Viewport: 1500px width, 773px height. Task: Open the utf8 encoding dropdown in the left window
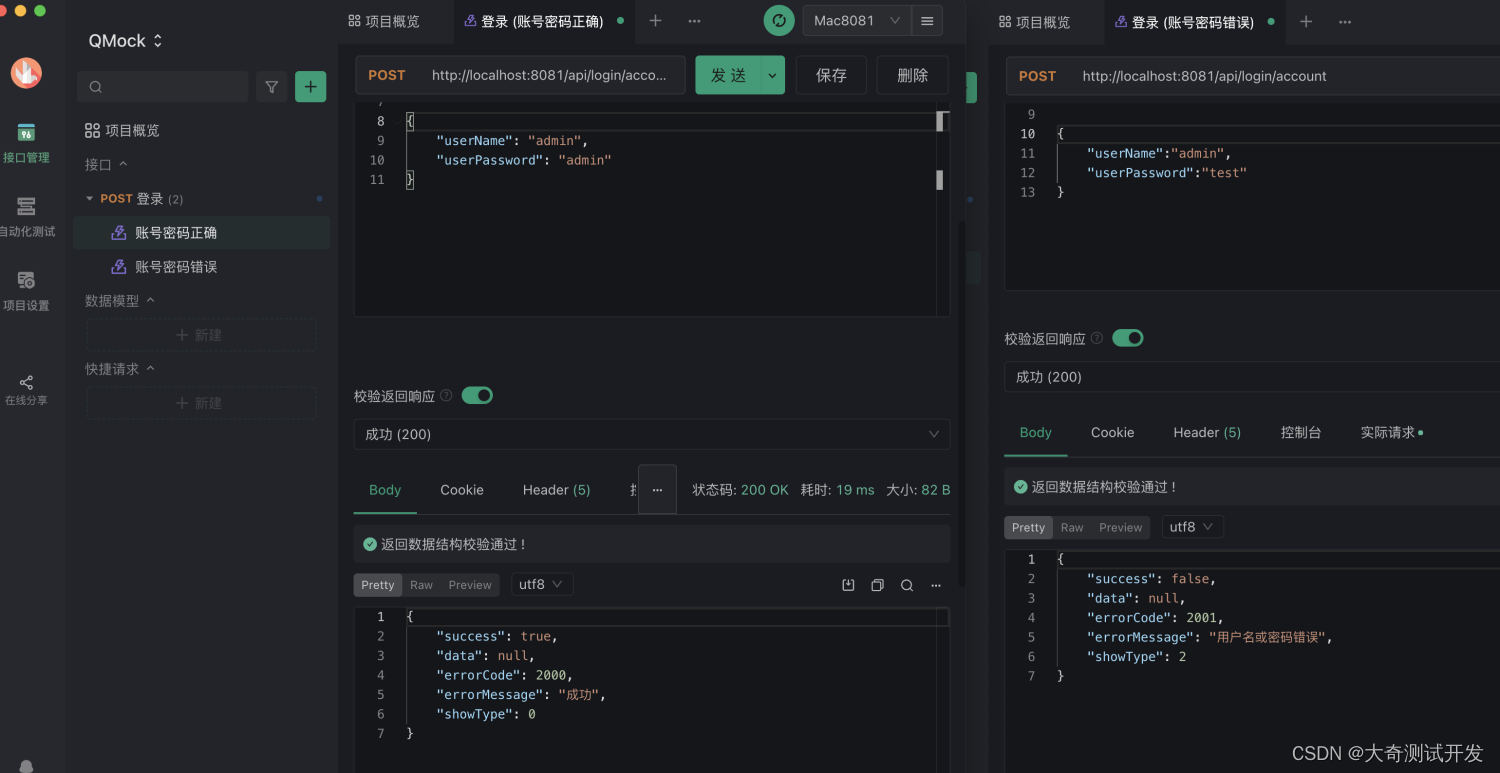tap(542, 584)
